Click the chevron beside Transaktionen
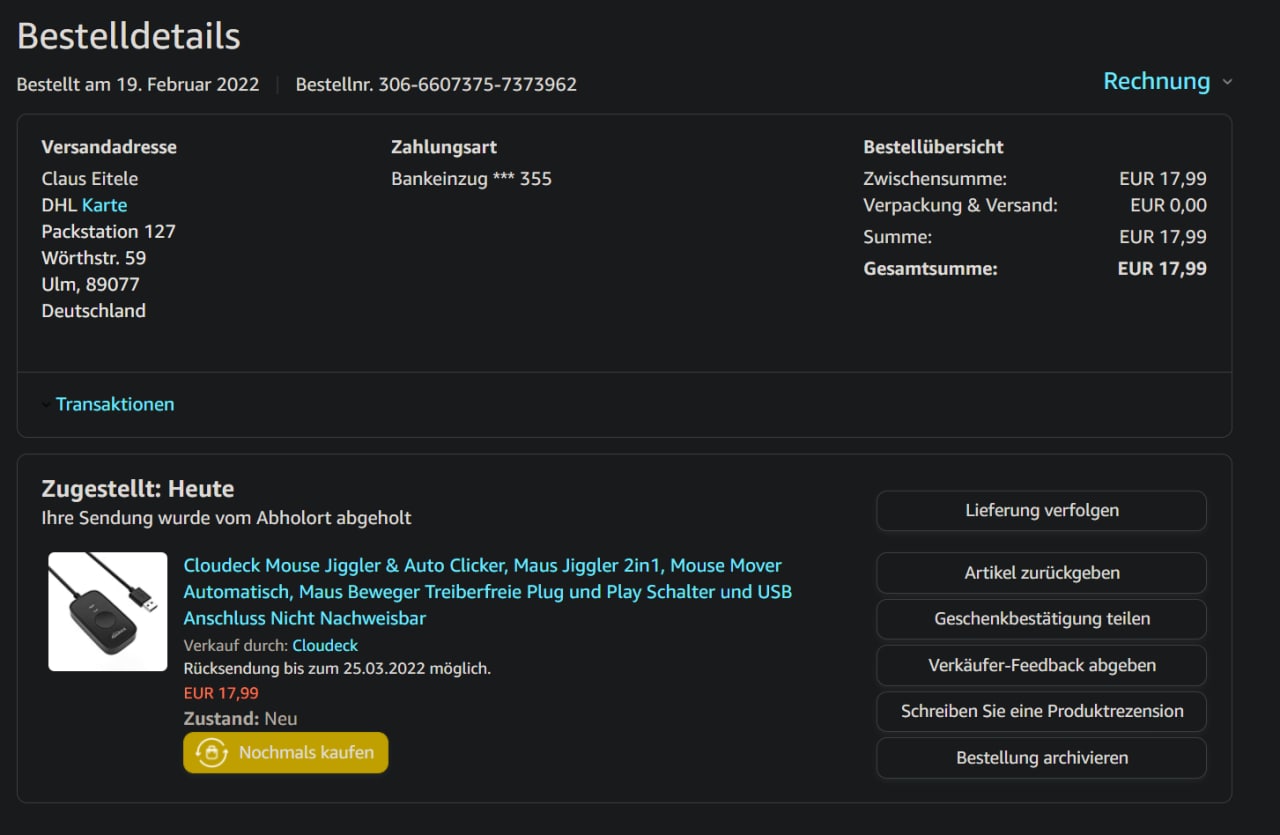 coord(46,405)
